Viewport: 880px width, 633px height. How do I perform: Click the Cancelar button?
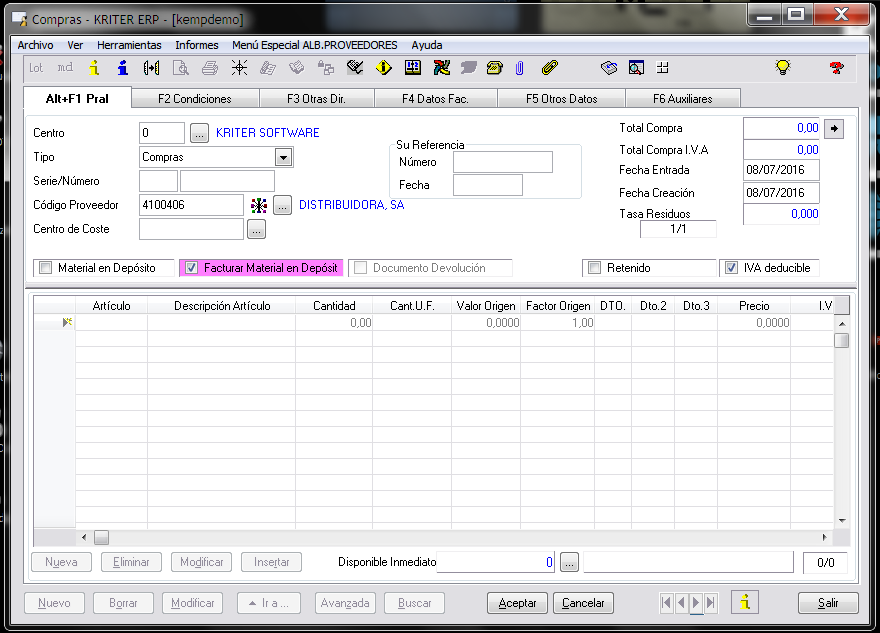[x=583, y=603]
